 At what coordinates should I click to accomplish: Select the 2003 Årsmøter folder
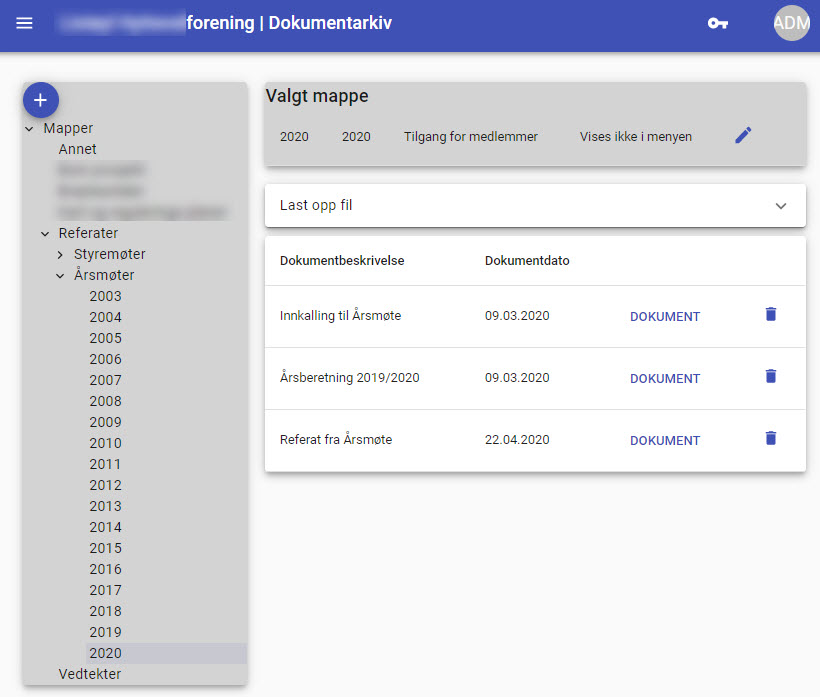pos(105,296)
